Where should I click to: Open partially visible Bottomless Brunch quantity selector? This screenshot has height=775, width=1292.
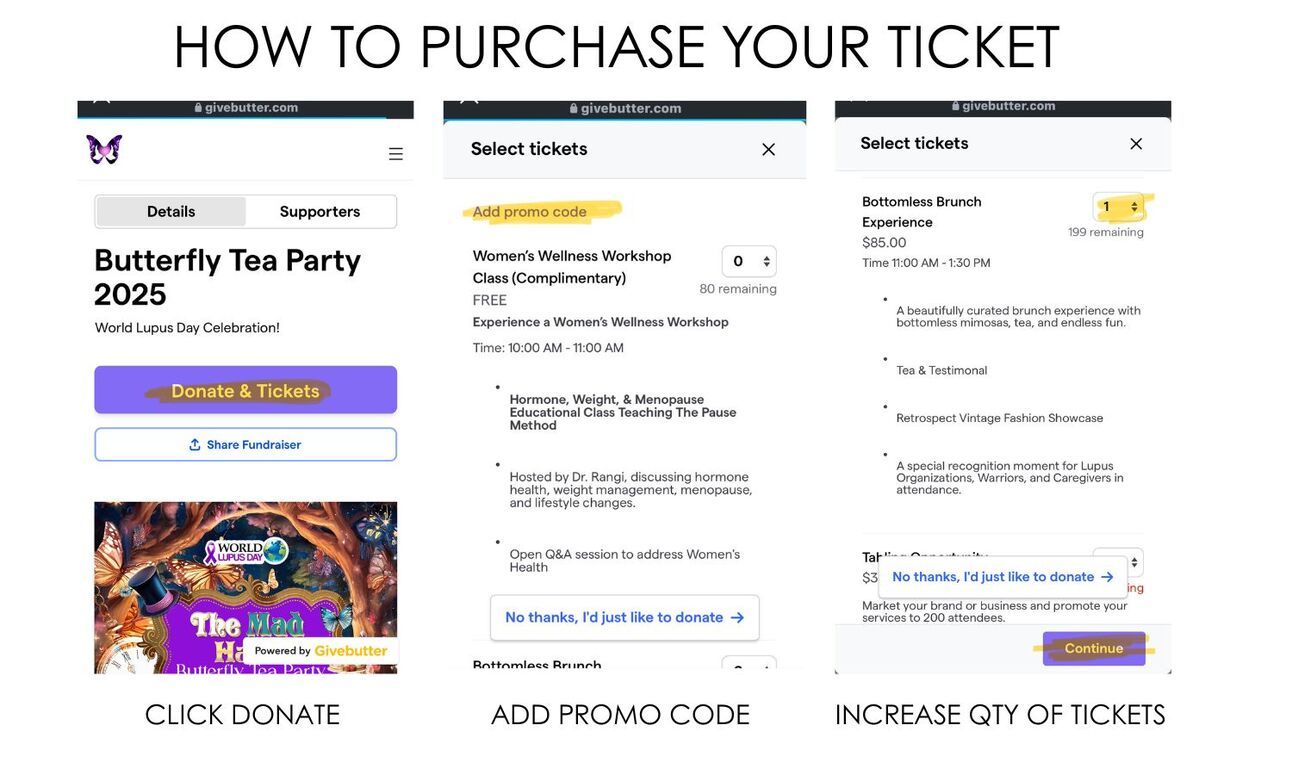(749, 667)
